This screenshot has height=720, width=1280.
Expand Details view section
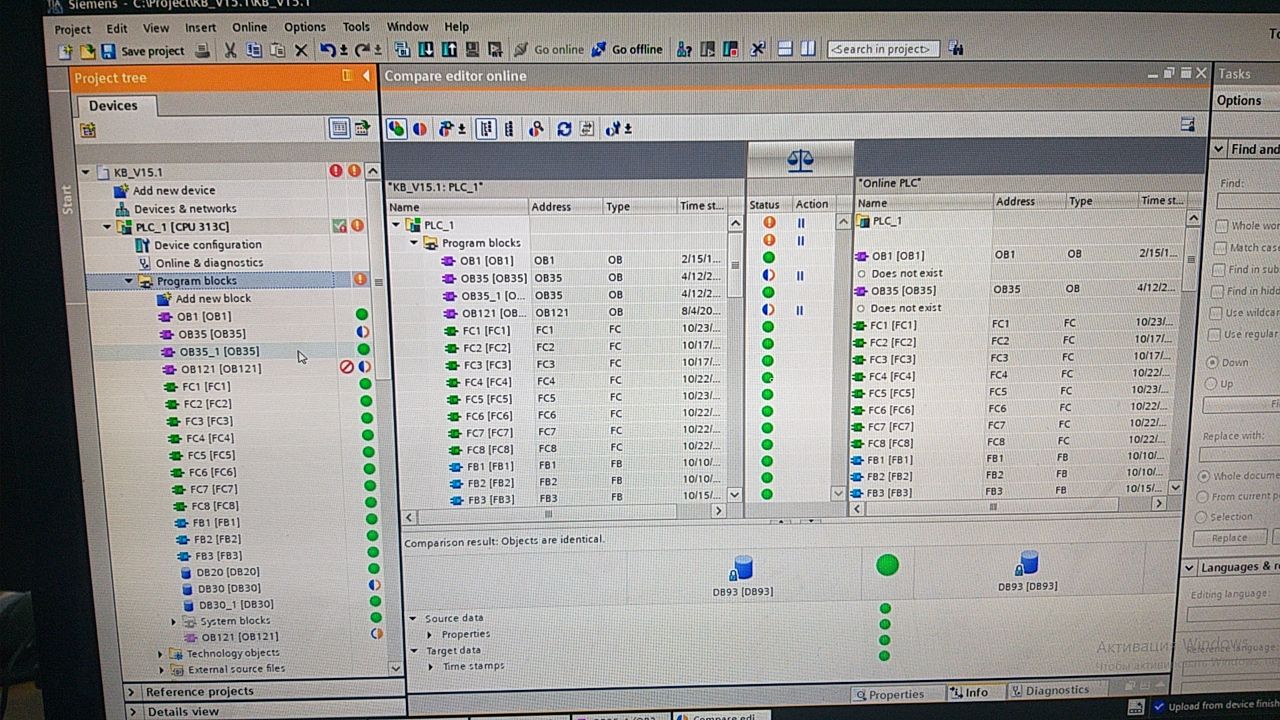131,712
